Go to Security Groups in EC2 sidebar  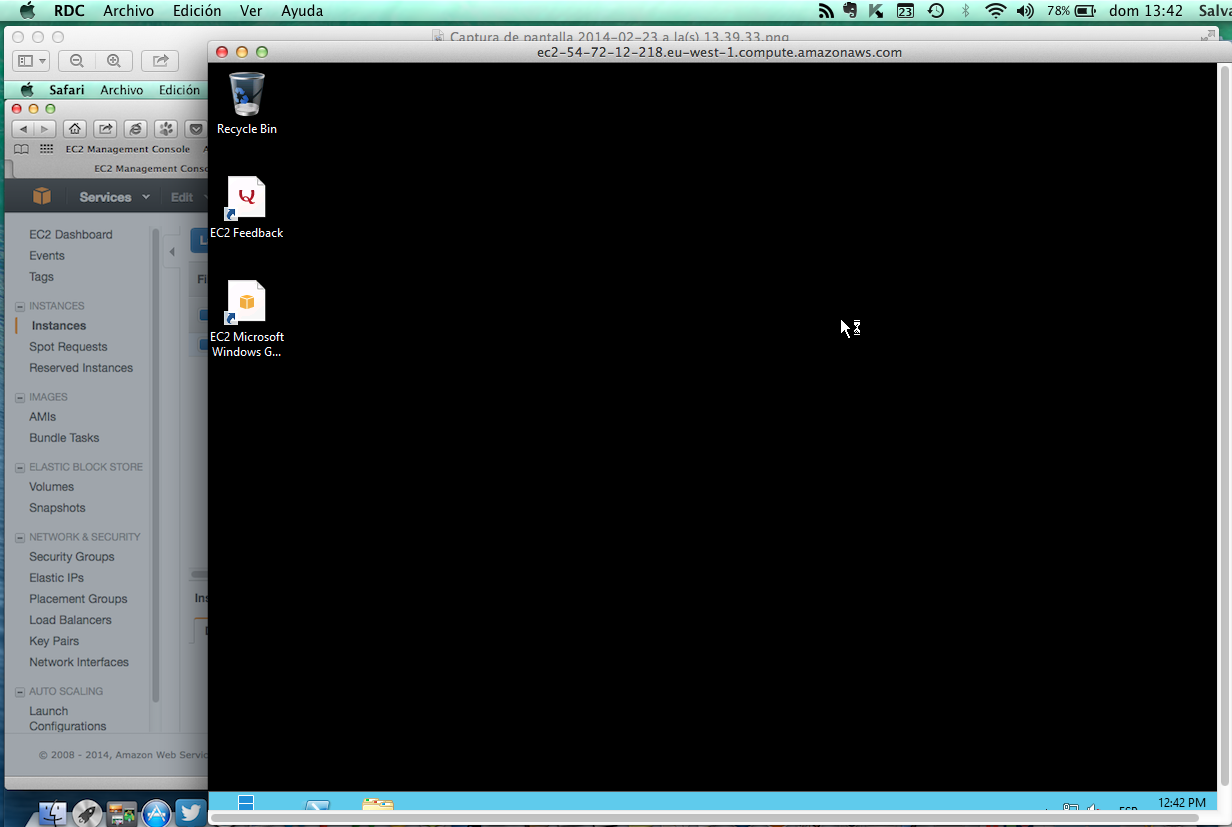(72, 557)
